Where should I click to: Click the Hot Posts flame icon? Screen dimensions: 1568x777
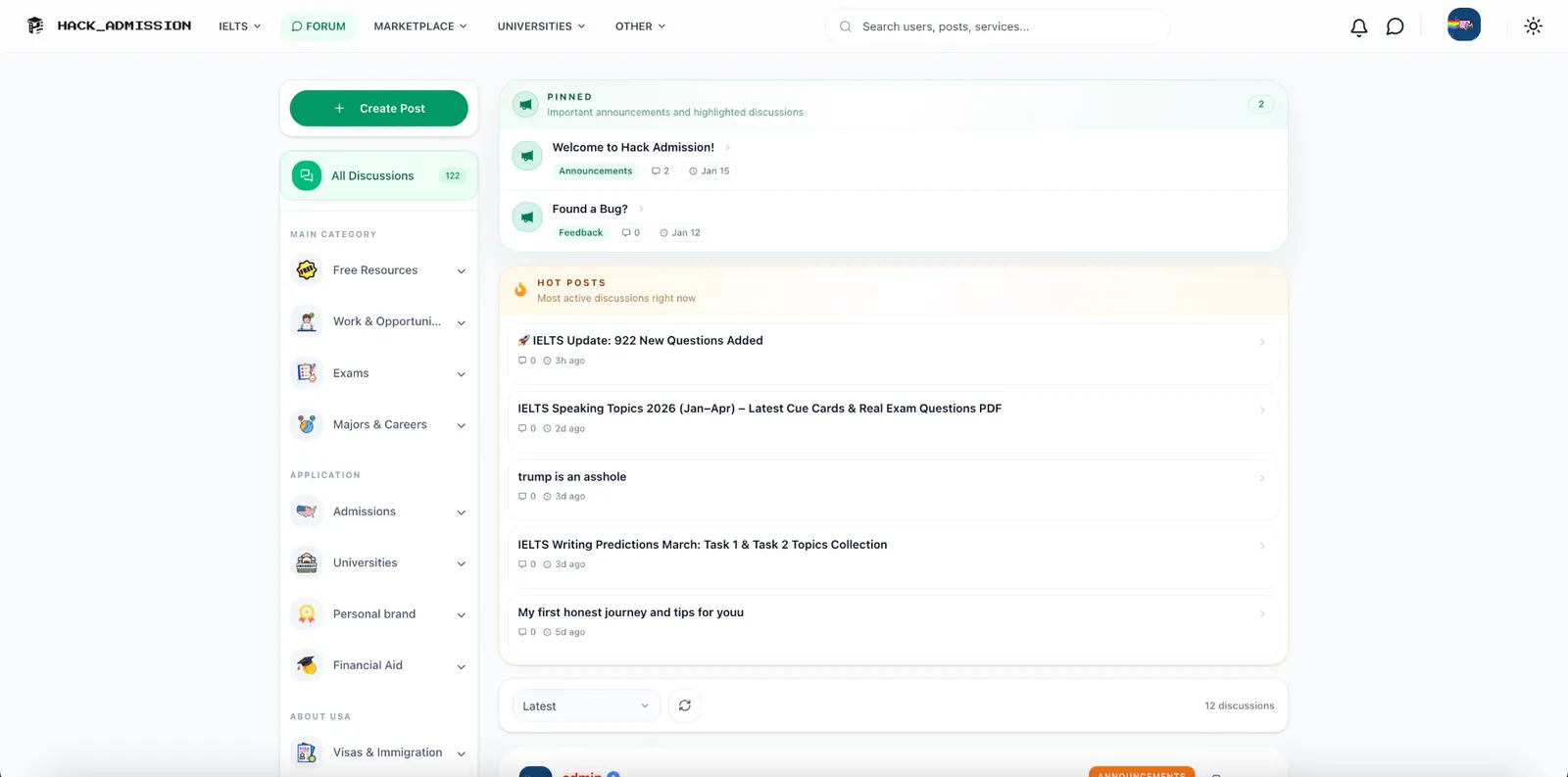[520, 290]
